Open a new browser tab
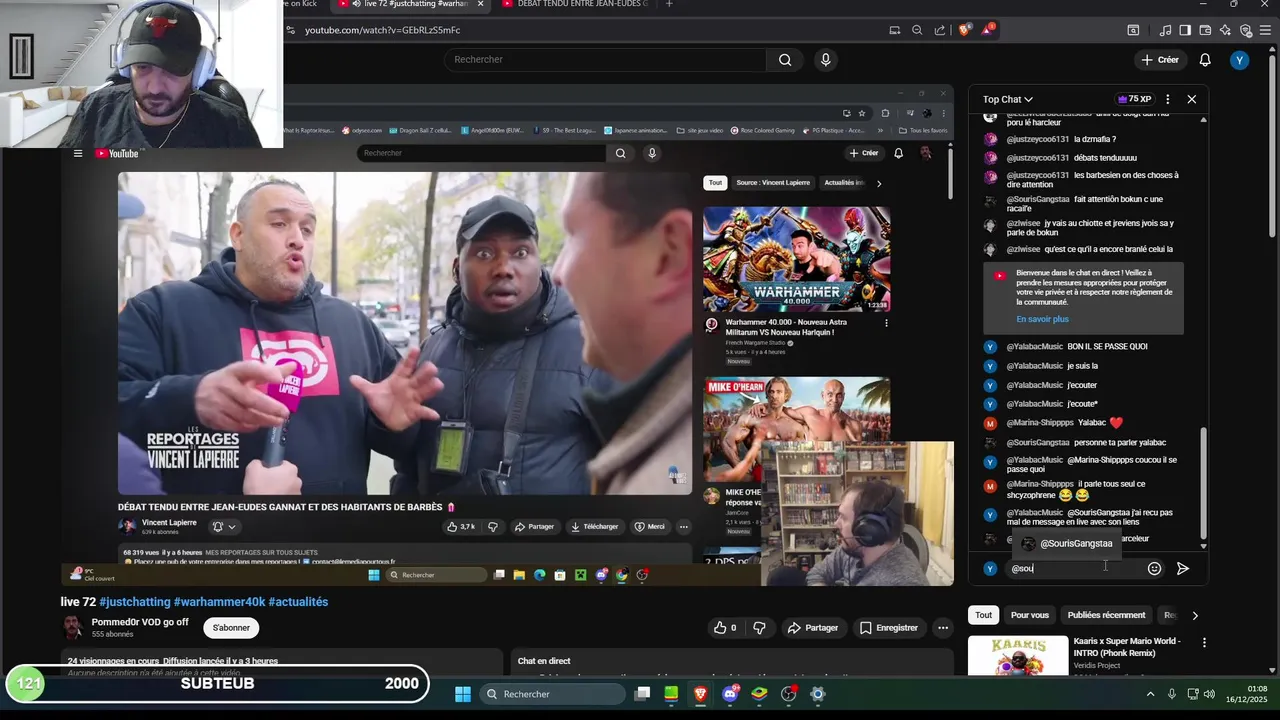Screen dimensions: 1280x720 [669, 4]
